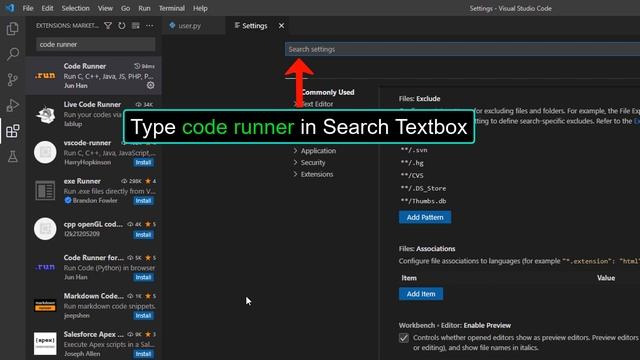Screen dimensions: 640x360
Task: Click the VS Code logo icon
Action: coord(10,8)
